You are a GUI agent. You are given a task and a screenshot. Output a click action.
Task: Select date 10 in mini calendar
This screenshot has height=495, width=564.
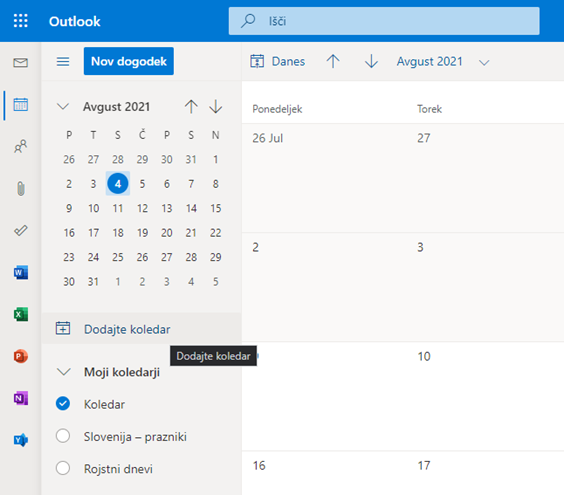94,208
